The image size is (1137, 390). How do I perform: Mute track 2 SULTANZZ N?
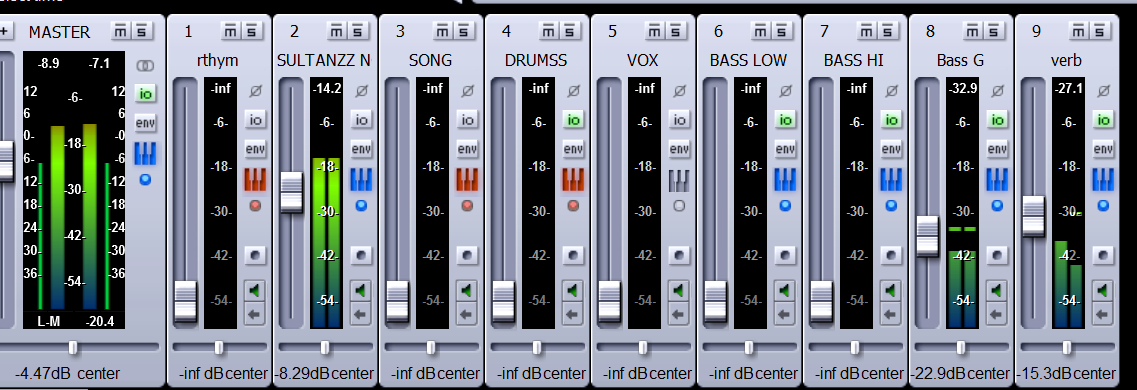click(x=336, y=31)
